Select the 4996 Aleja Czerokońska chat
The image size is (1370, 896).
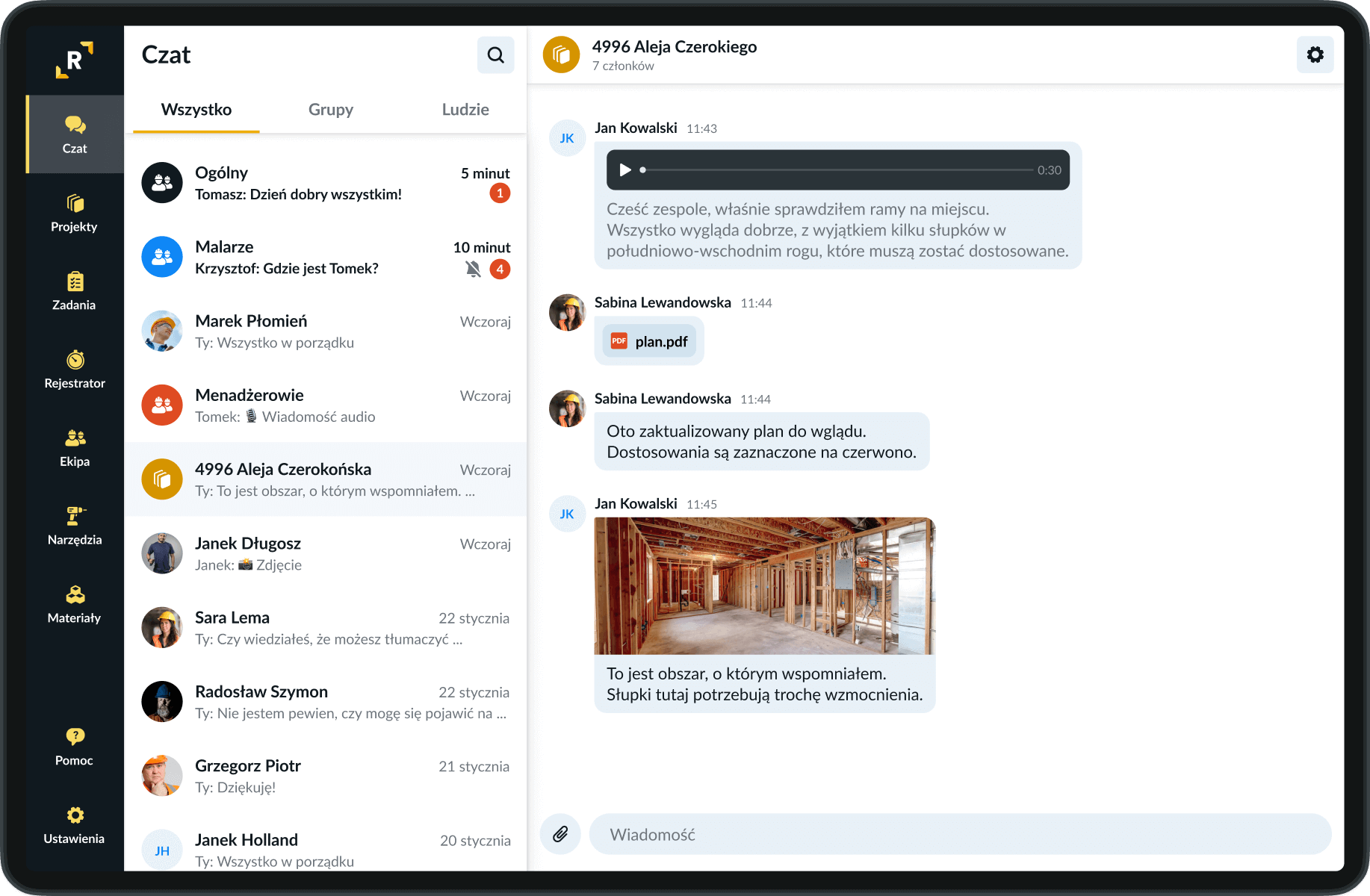326,479
